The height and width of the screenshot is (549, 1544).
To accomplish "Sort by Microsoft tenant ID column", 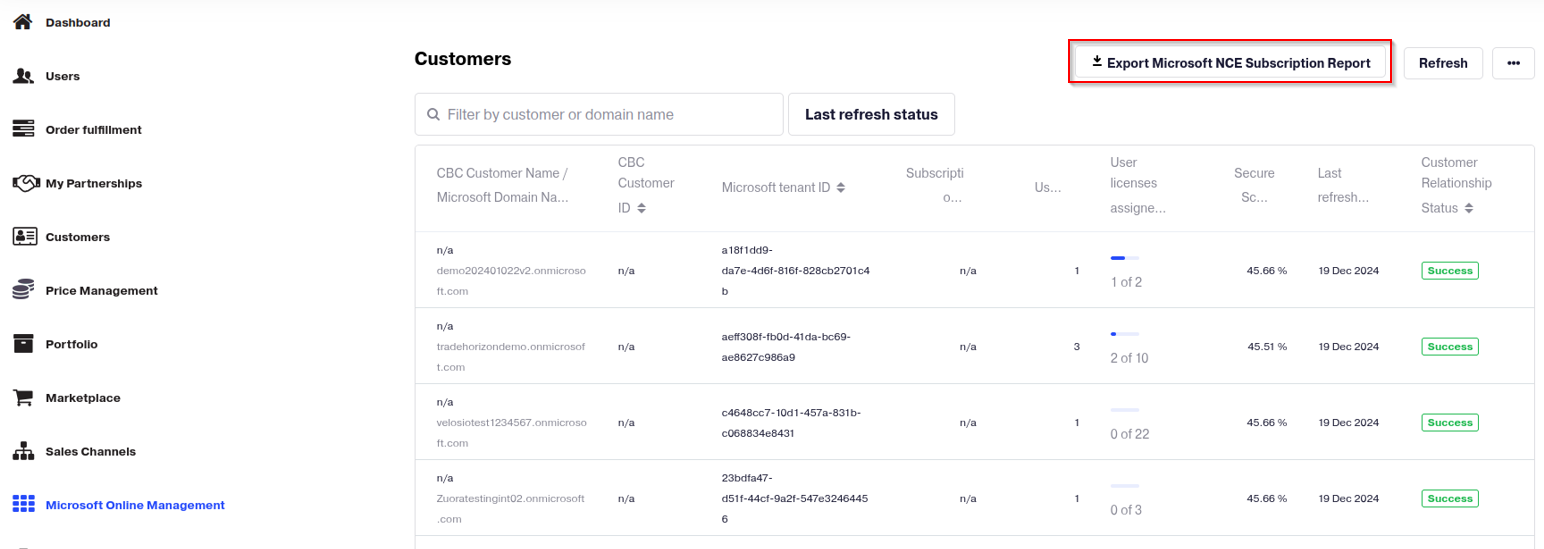I will 841,187.
